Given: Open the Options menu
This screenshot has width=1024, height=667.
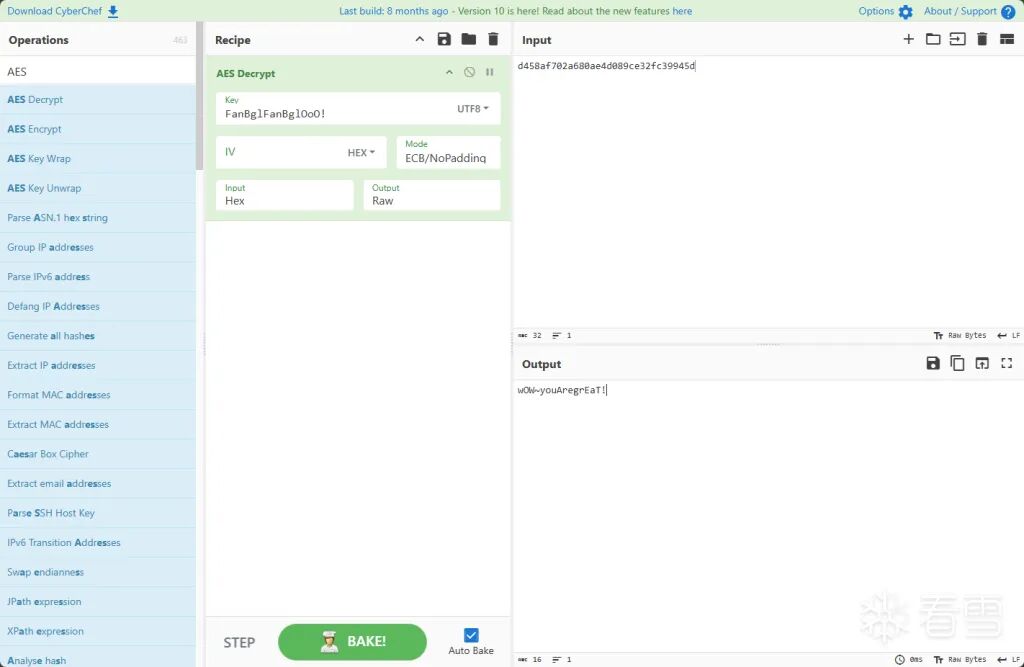Looking at the screenshot, I should (x=876, y=11).
